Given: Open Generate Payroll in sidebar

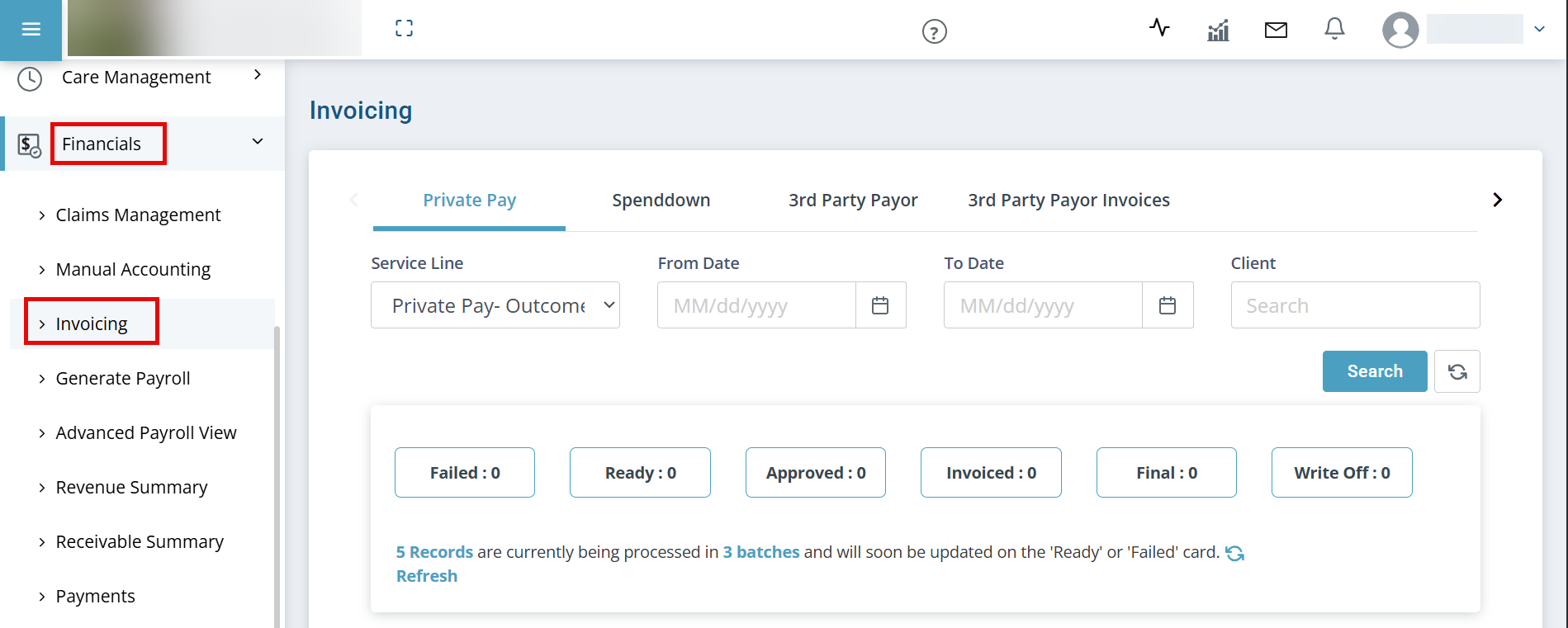Looking at the screenshot, I should tap(123, 378).
